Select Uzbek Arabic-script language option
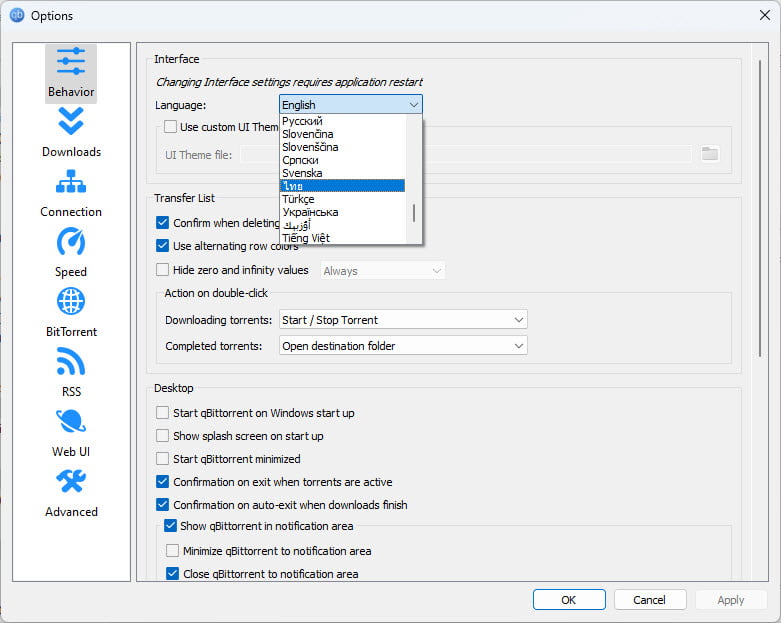This screenshot has height=623, width=781. (x=343, y=225)
